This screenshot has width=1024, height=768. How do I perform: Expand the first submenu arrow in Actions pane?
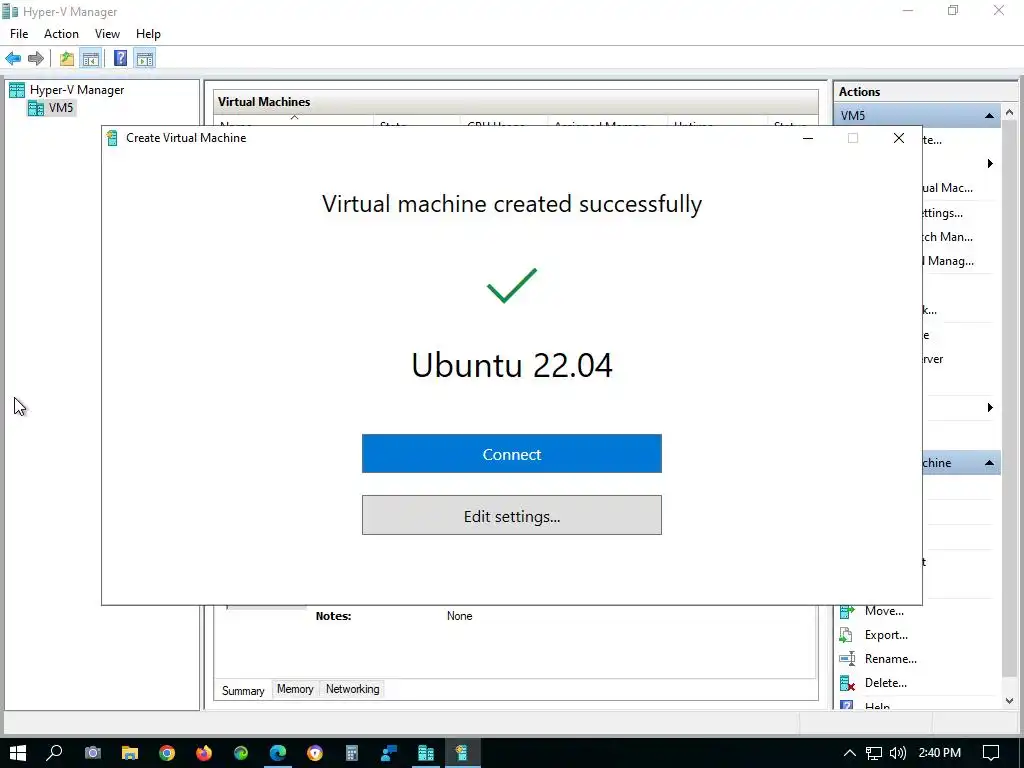pyautogui.click(x=990, y=163)
